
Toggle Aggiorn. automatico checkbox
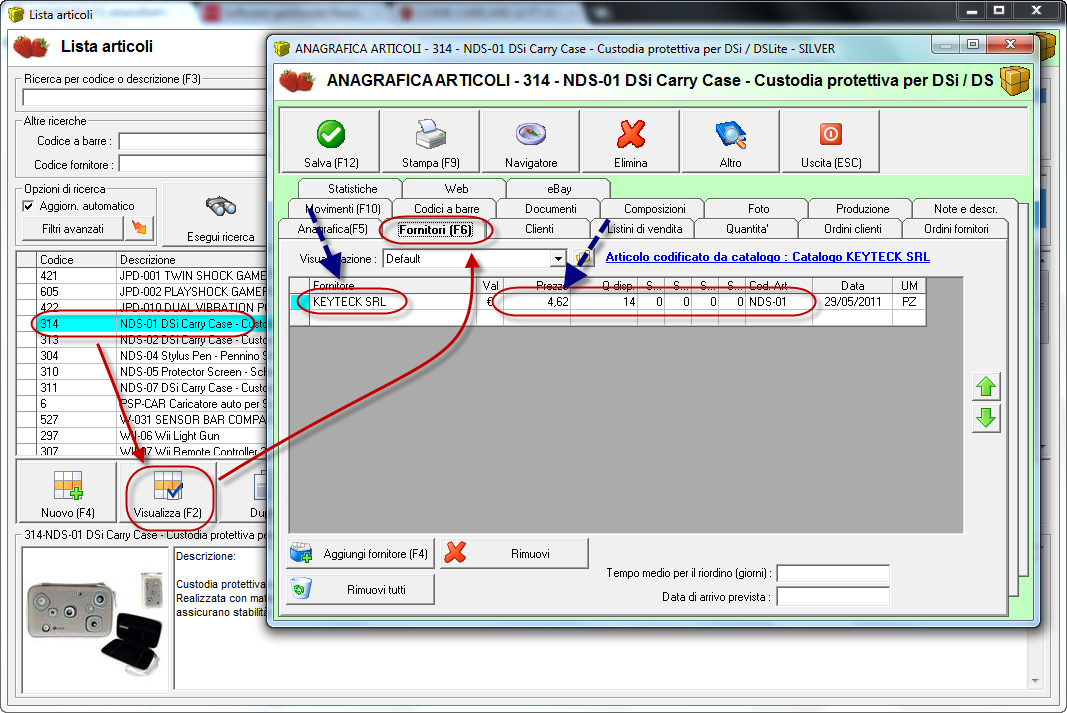pos(29,206)
